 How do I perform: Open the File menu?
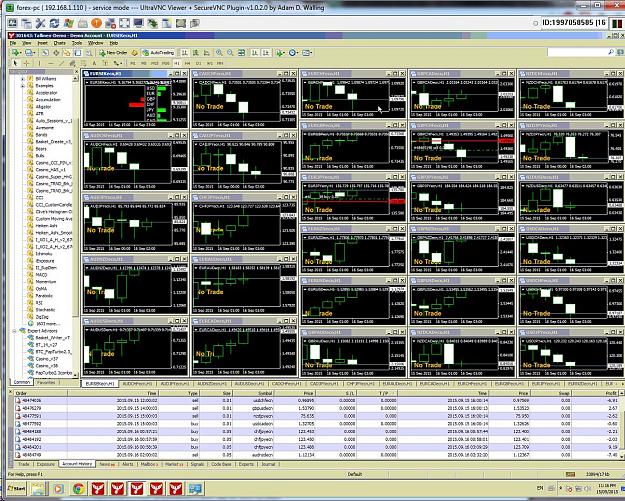click(13, 43)
